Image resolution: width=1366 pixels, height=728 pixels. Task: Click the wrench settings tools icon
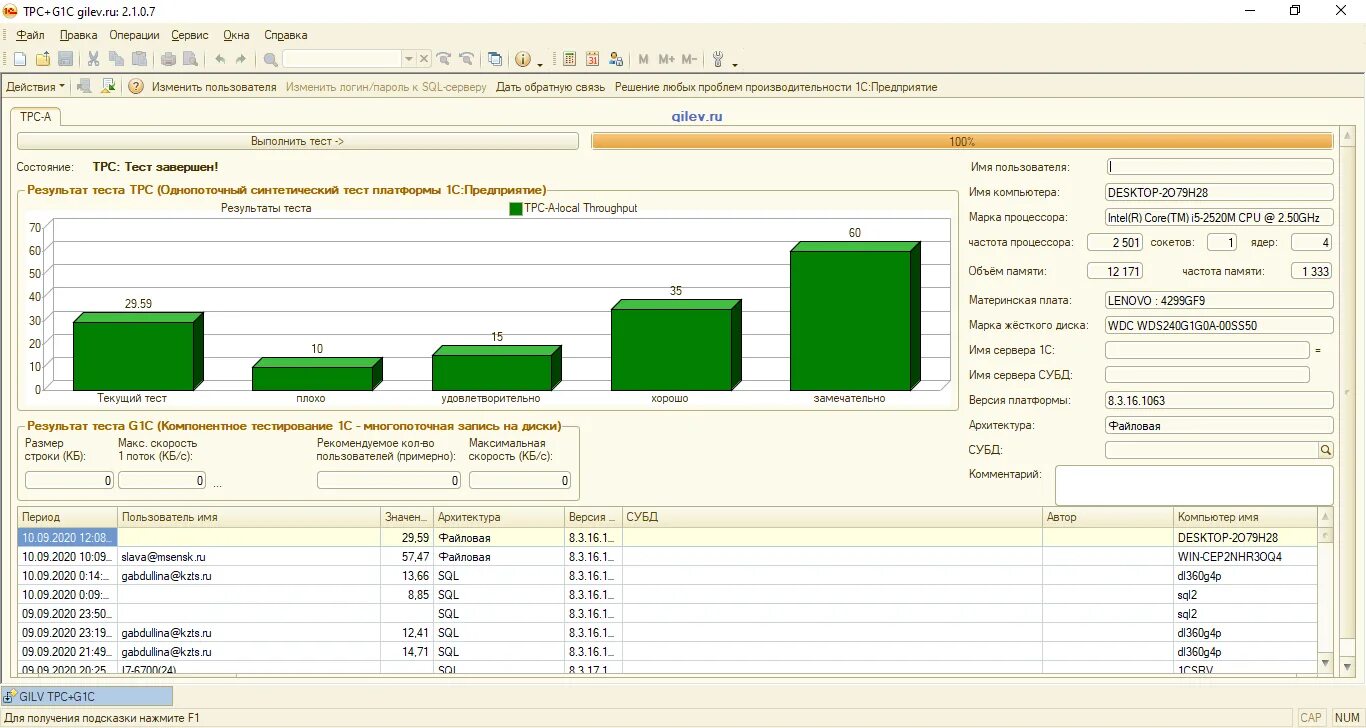click(x=717, y=59)
